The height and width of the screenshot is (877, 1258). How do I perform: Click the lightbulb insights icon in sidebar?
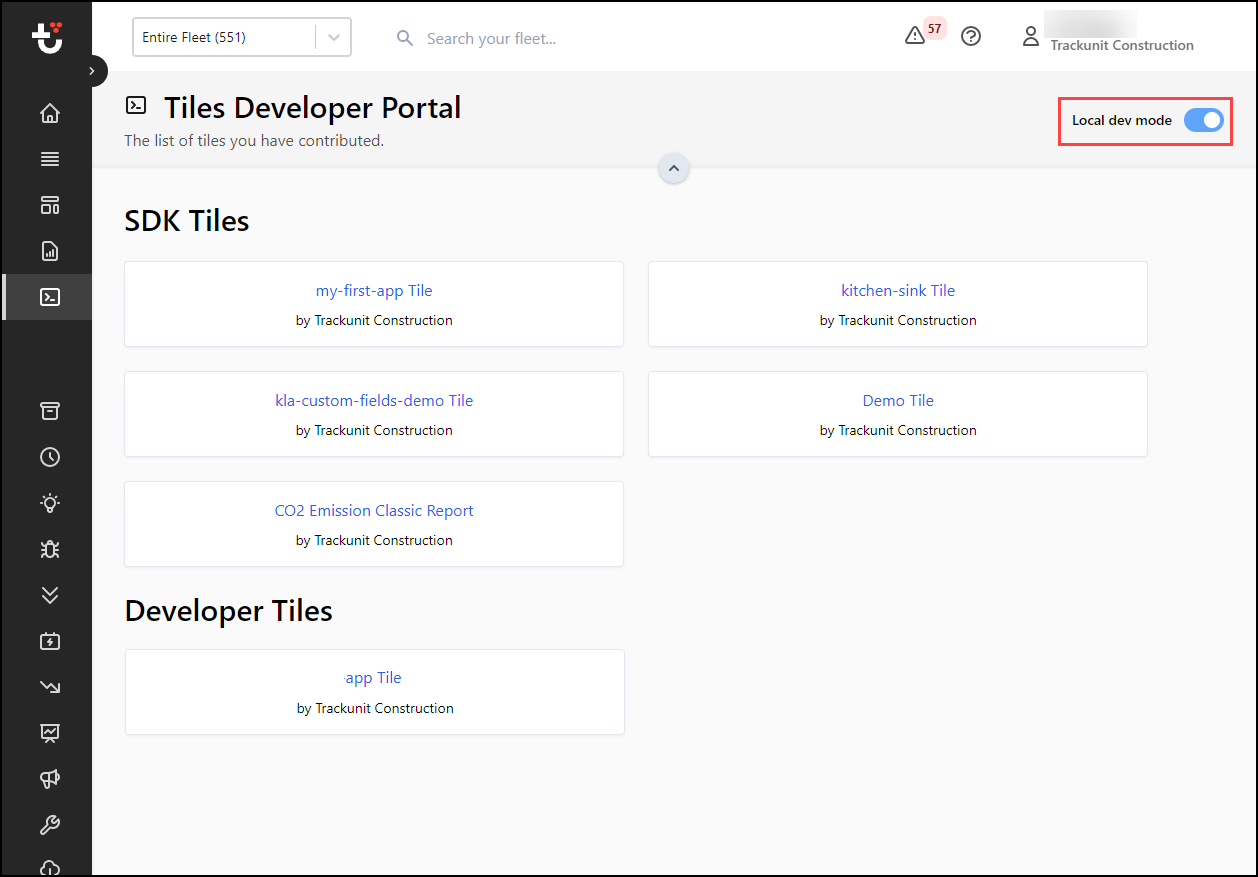click(x=49, y=503)
